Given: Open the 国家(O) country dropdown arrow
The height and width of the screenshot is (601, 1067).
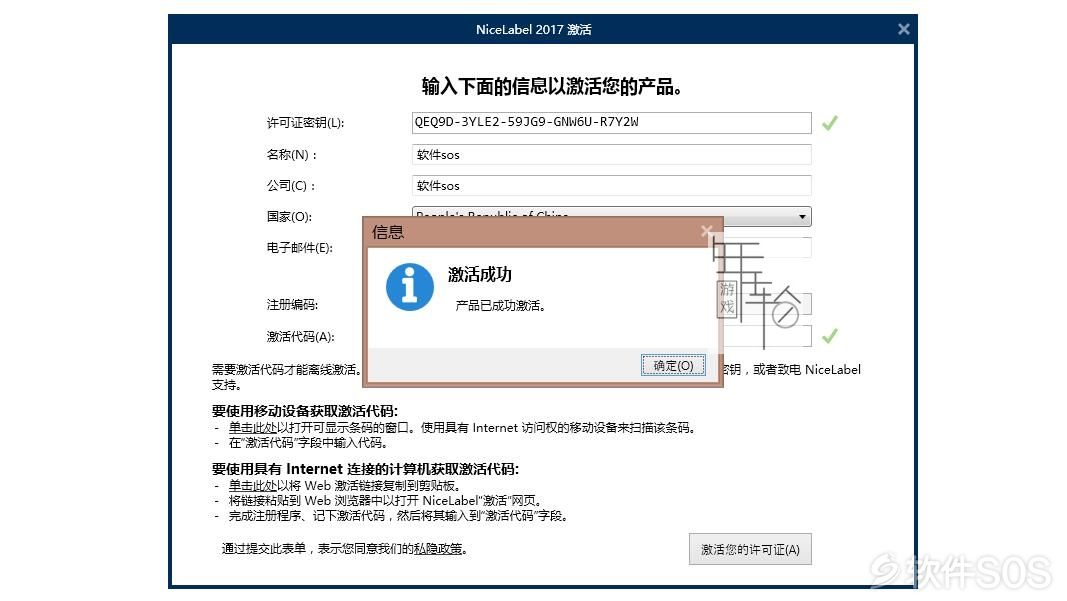Looking at the screenshot, I should coord(802,216).
